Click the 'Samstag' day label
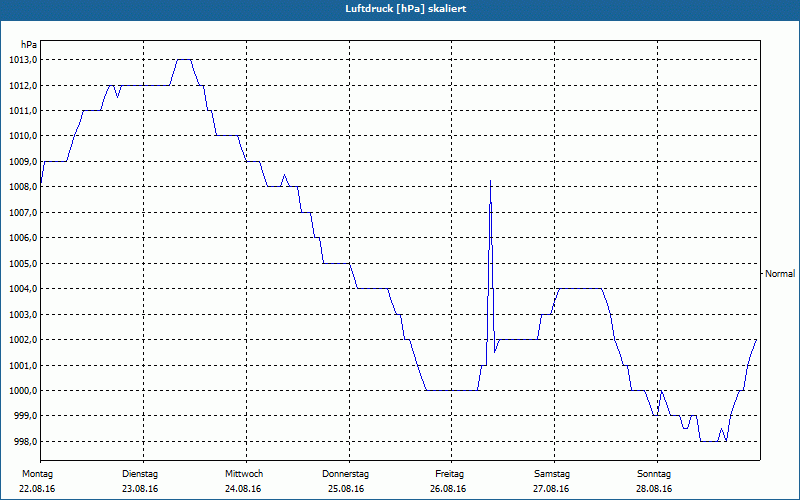 pyautogui.click(x=552, y=474)
